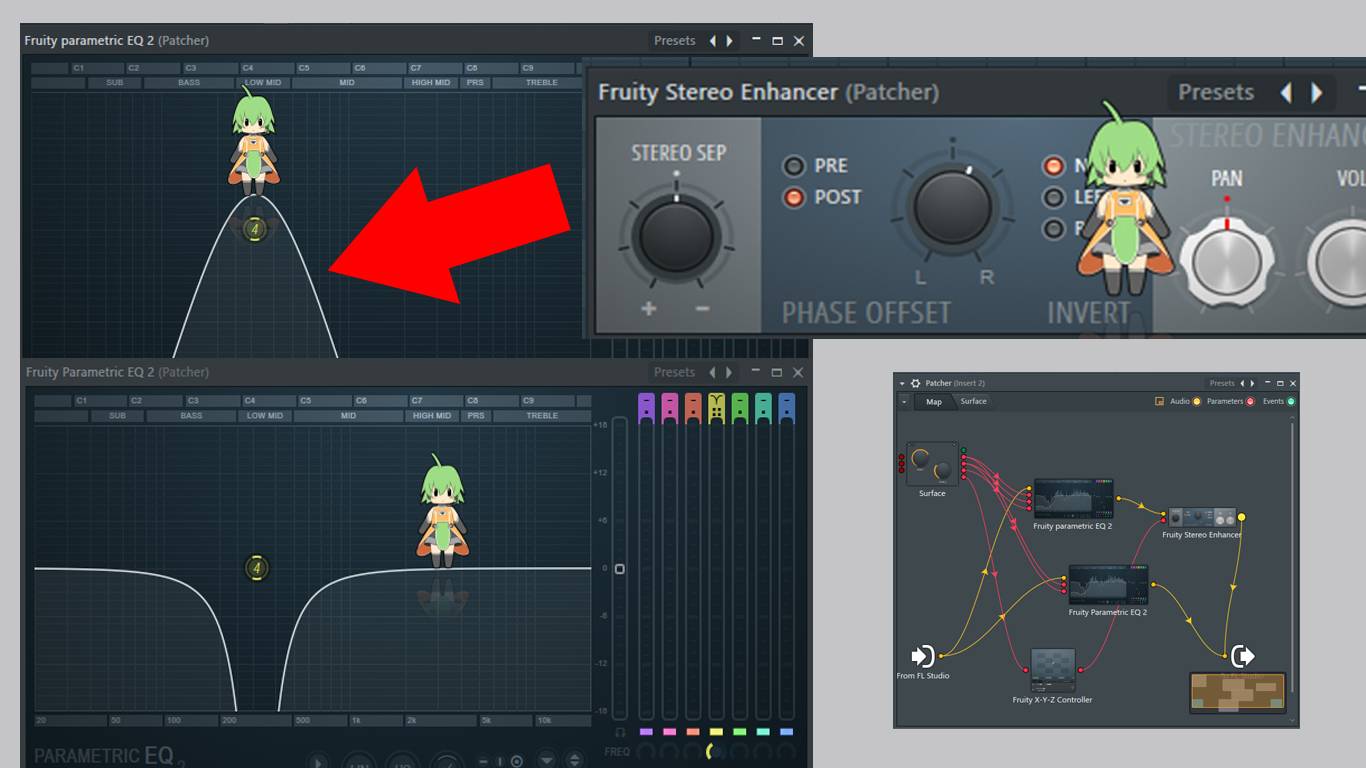The image size is (1366, 768).
Task: Open Patcher options gear icon
Action: (x=915, y=383)
